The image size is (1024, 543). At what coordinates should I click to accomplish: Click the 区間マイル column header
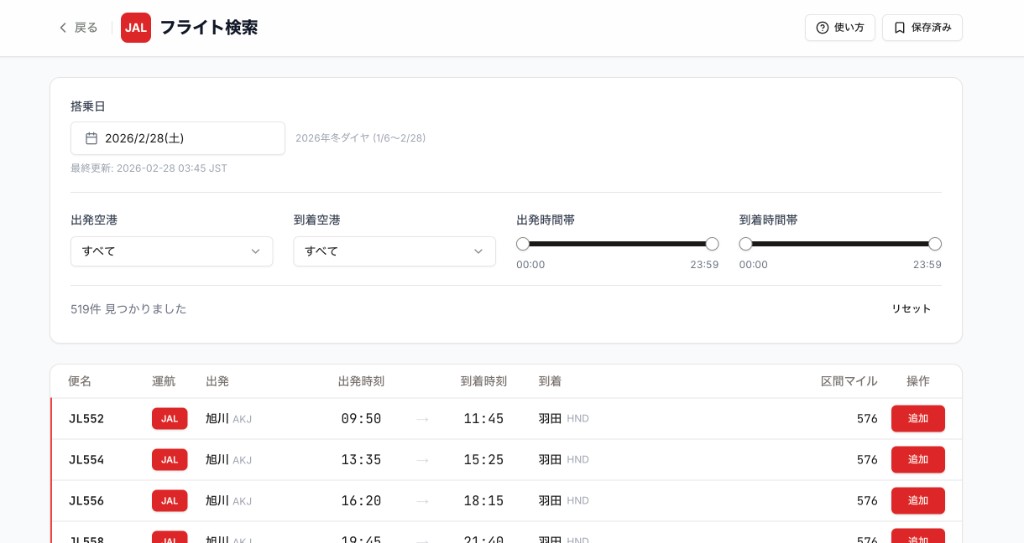point(848,381)
